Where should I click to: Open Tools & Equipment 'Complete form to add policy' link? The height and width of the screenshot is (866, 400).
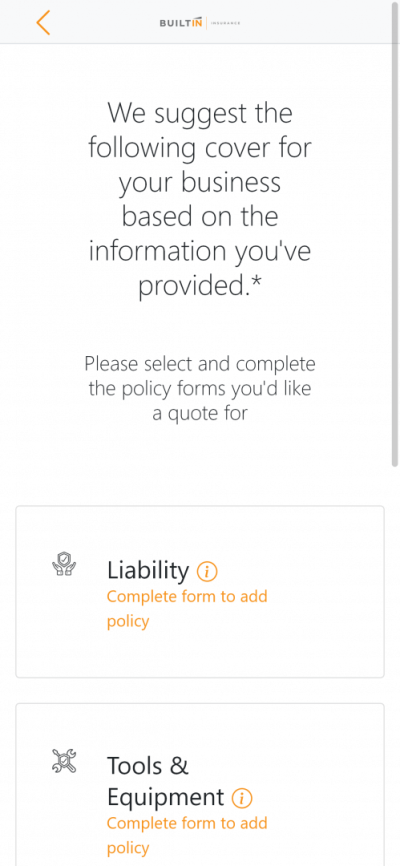pyautogui.click(x=187, y=835)
